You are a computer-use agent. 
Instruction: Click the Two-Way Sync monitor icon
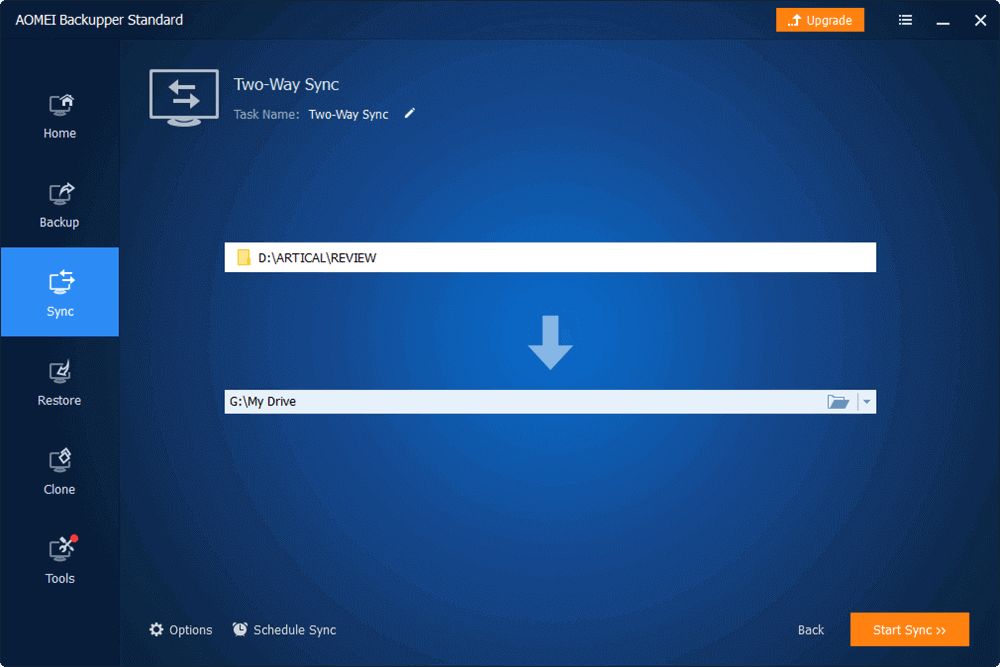click(184, 98)
